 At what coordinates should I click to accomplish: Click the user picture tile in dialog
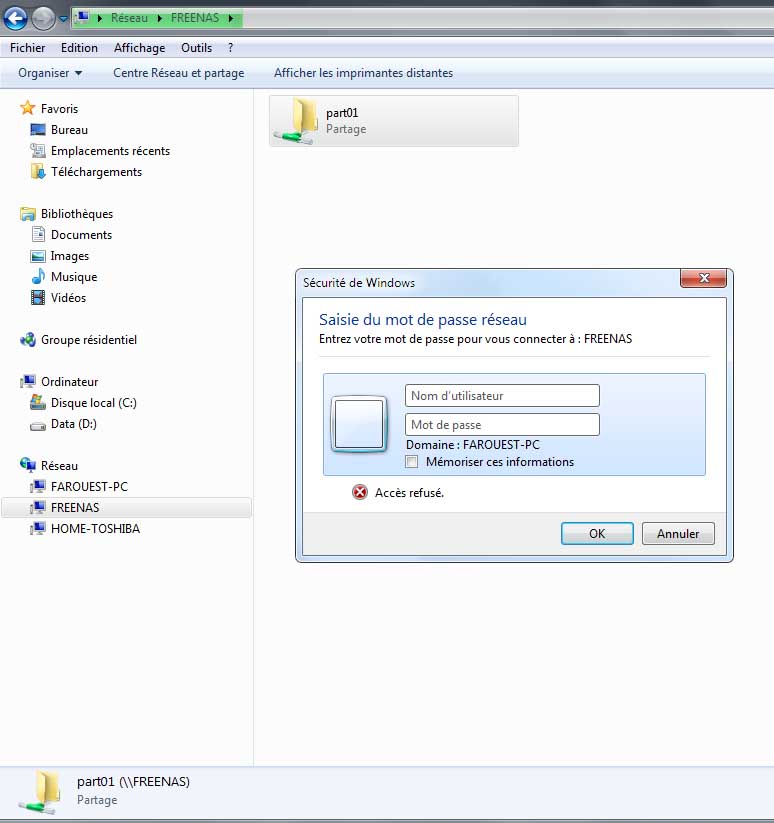[359, 424]
